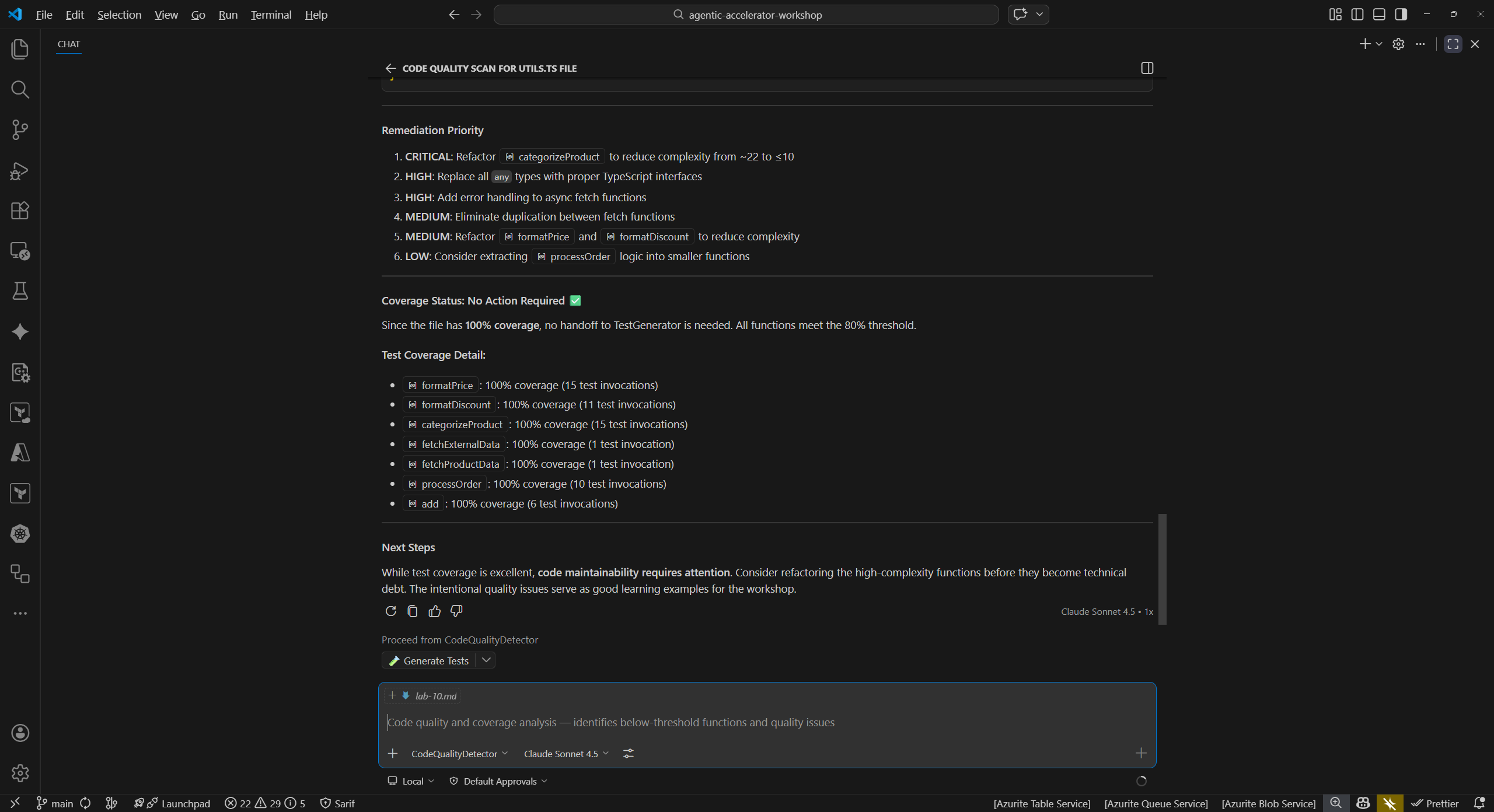Viewport: 1494px width, 812px height.
Task: Select the Azure sidebar icon
Action: point(20,453)
